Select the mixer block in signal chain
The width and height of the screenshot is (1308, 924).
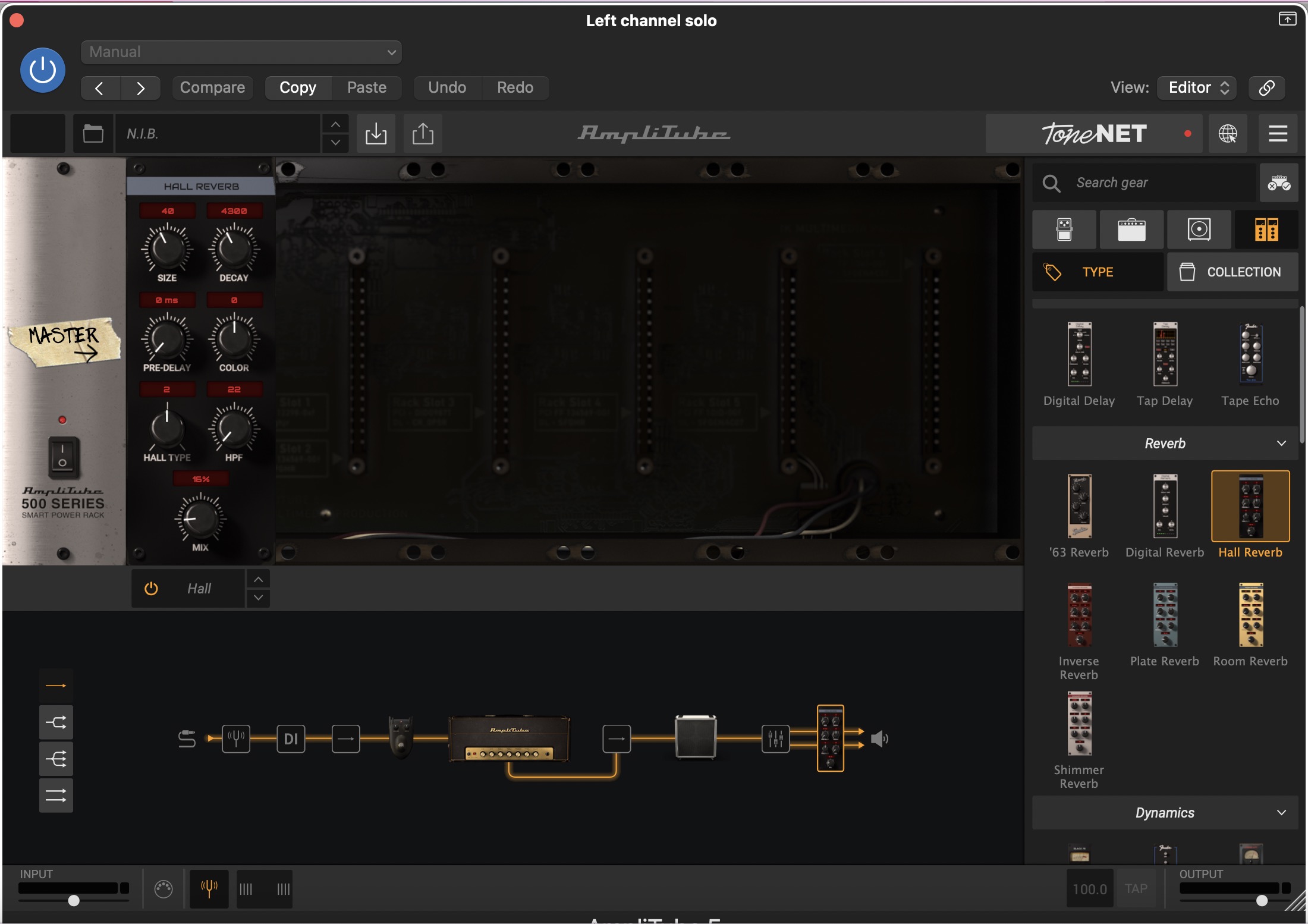776,739
